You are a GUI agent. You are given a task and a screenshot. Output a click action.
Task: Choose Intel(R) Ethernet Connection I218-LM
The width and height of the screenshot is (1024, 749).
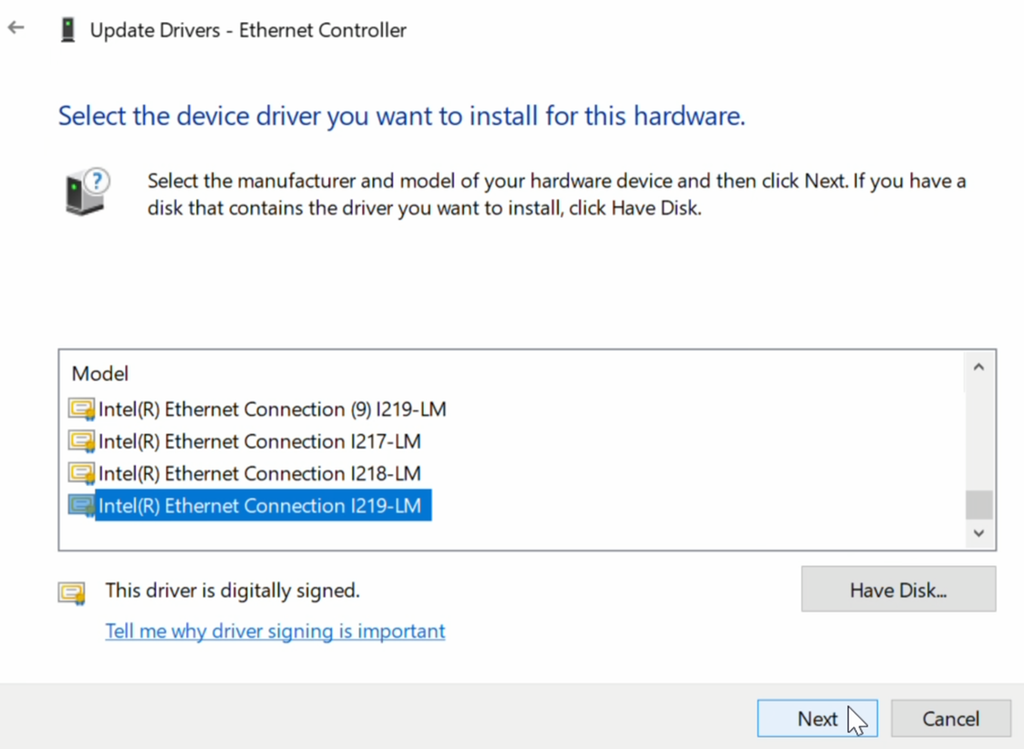[260, 473]
